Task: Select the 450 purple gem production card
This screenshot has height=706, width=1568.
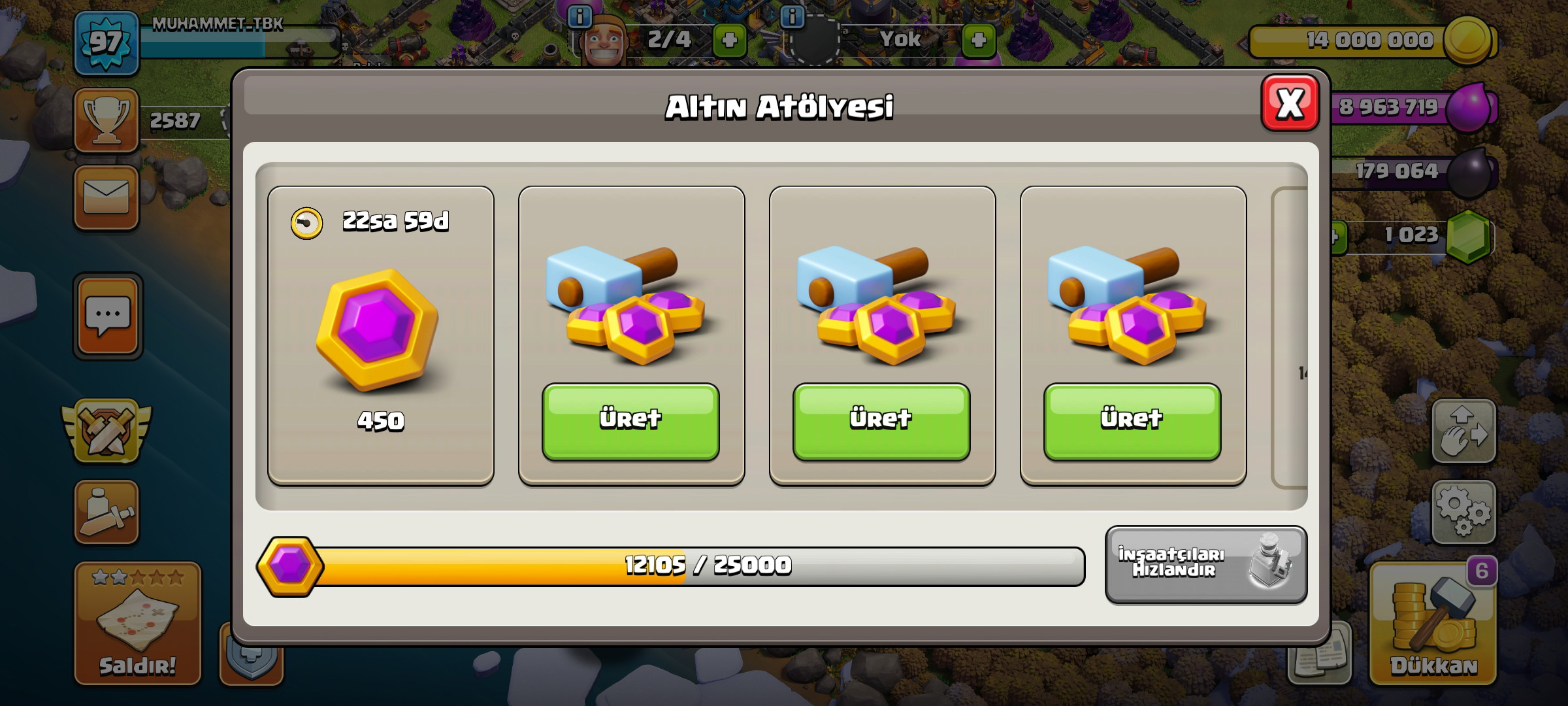Action: coord(381,336)
